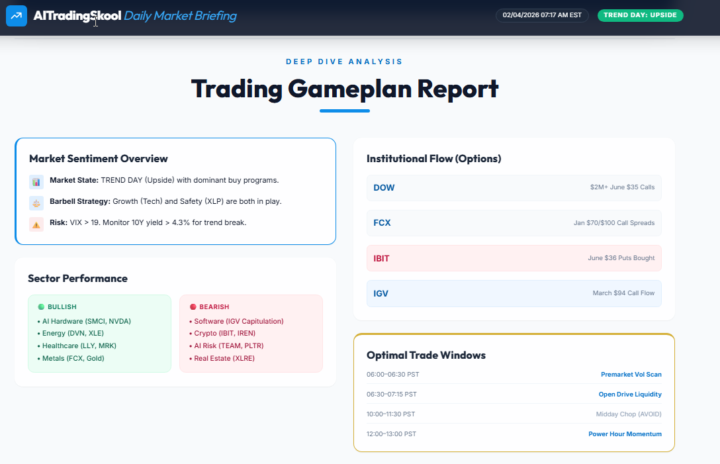The width and height of the screenshot is (720, 464).
Task: Click the Jan $70/$100 Call Spreads text
Action: coord(614,223)
